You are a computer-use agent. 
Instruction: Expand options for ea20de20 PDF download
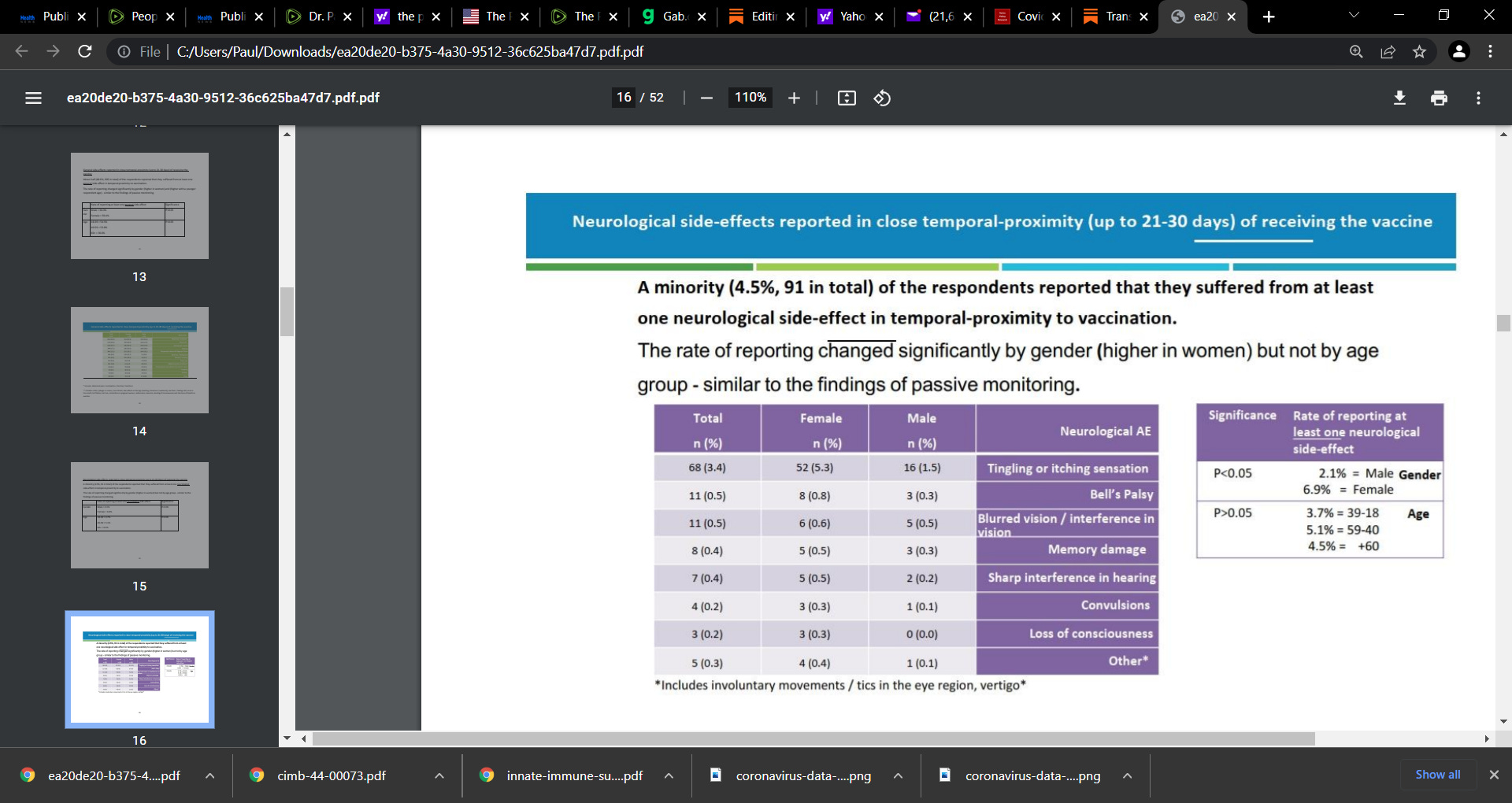coord(209,775)
